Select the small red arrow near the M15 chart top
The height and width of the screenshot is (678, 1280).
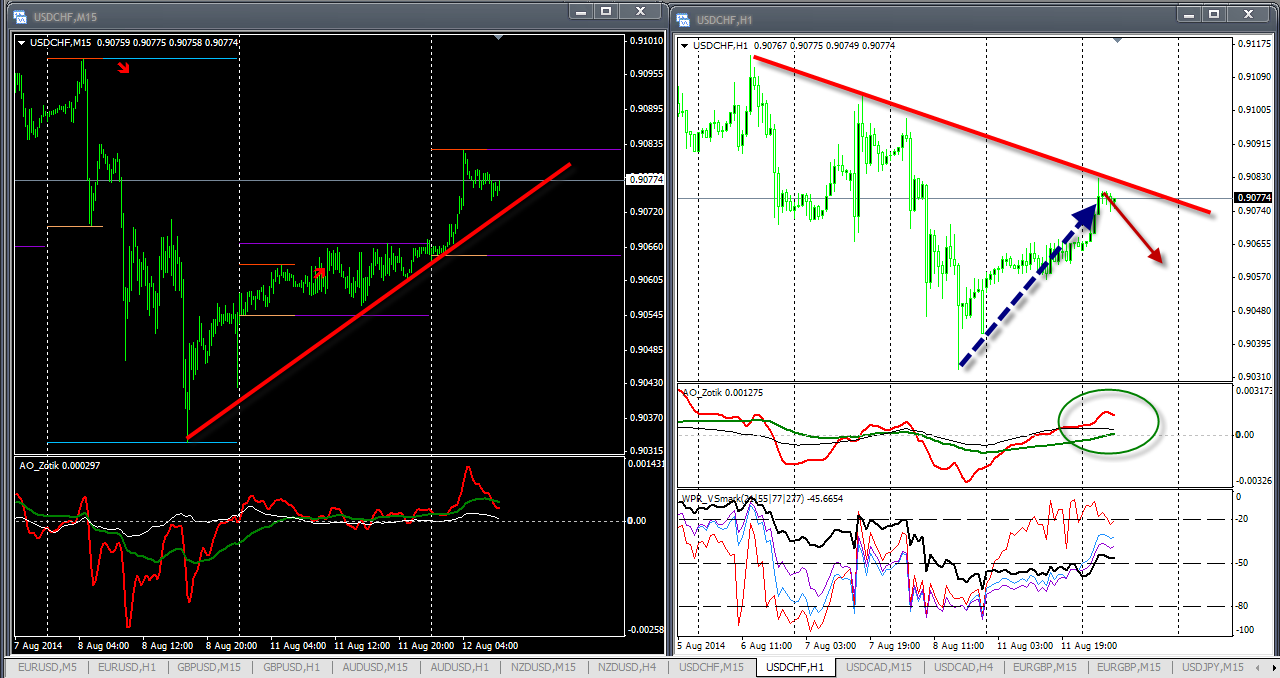click(x=123, y=68)
